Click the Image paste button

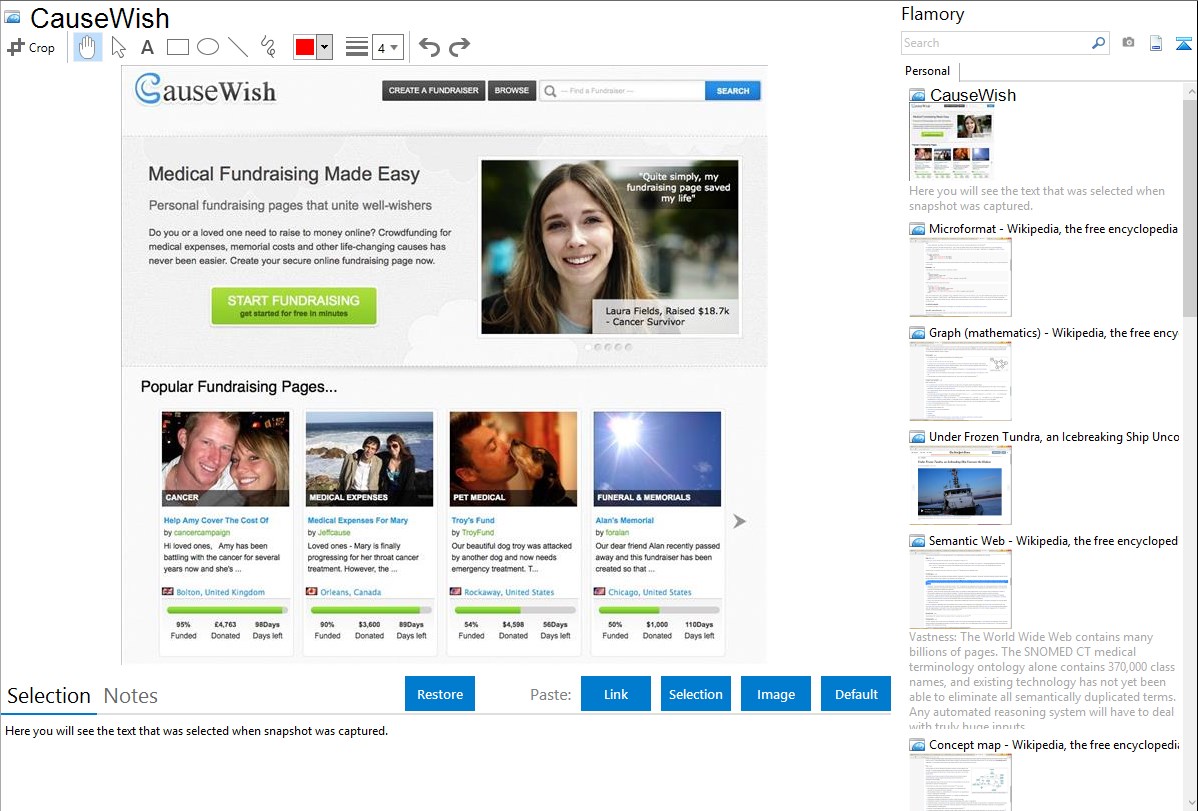coord(775,694)
